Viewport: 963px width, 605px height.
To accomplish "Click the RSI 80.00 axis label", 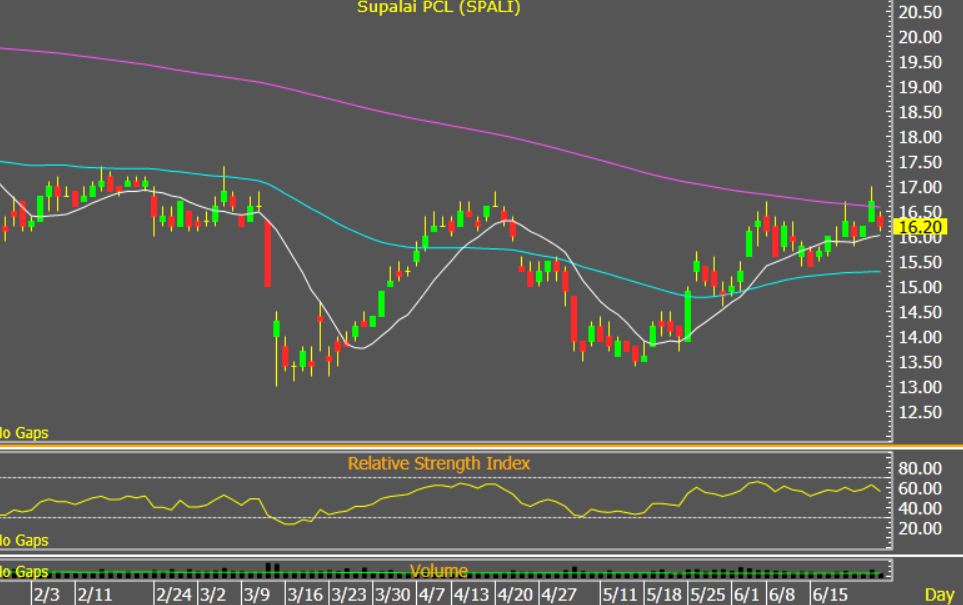I will 920,469.
